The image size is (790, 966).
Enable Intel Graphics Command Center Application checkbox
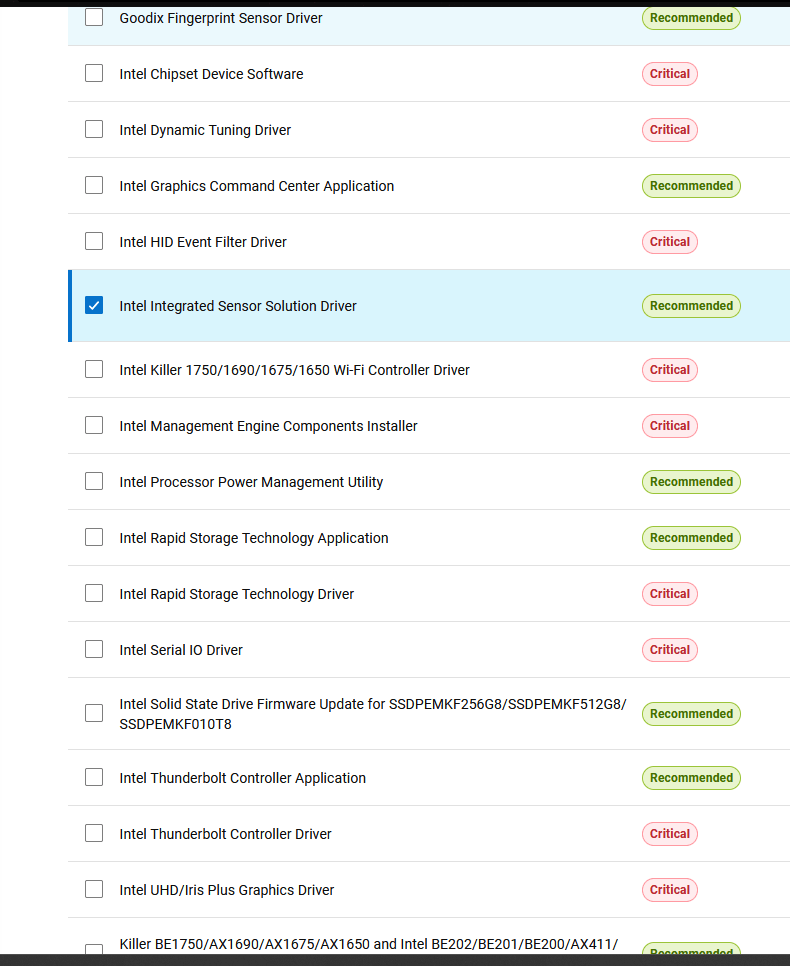[94, 185]
